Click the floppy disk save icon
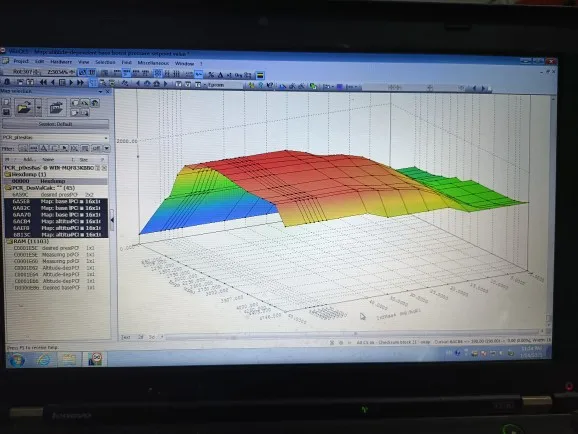 [x=7, y=112]
